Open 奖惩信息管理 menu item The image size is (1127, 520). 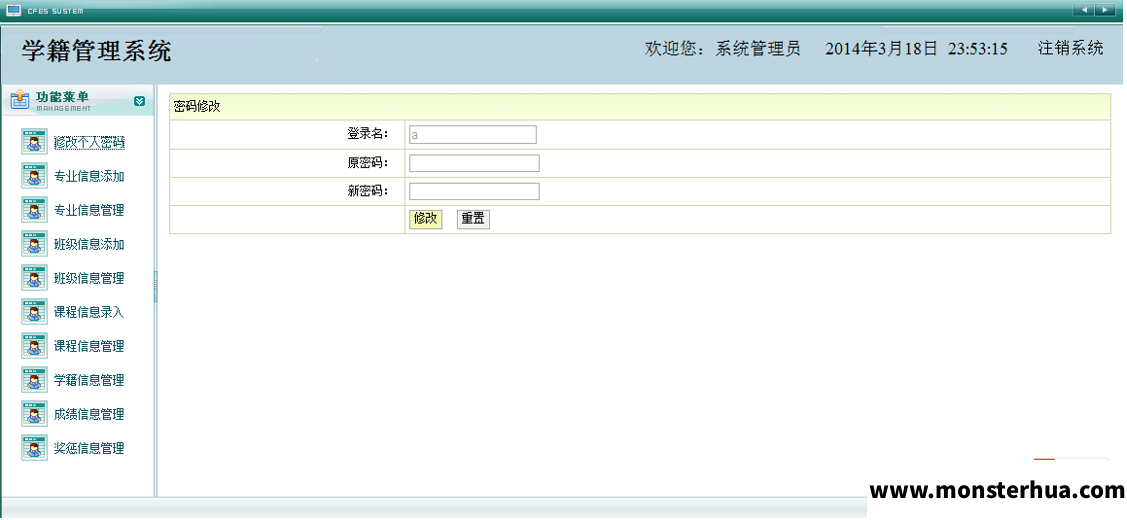(89, 448)
